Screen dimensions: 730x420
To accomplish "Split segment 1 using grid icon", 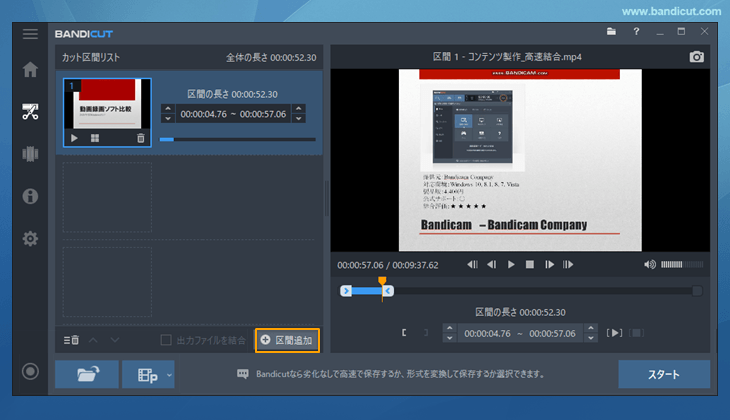I will point(95,138).
